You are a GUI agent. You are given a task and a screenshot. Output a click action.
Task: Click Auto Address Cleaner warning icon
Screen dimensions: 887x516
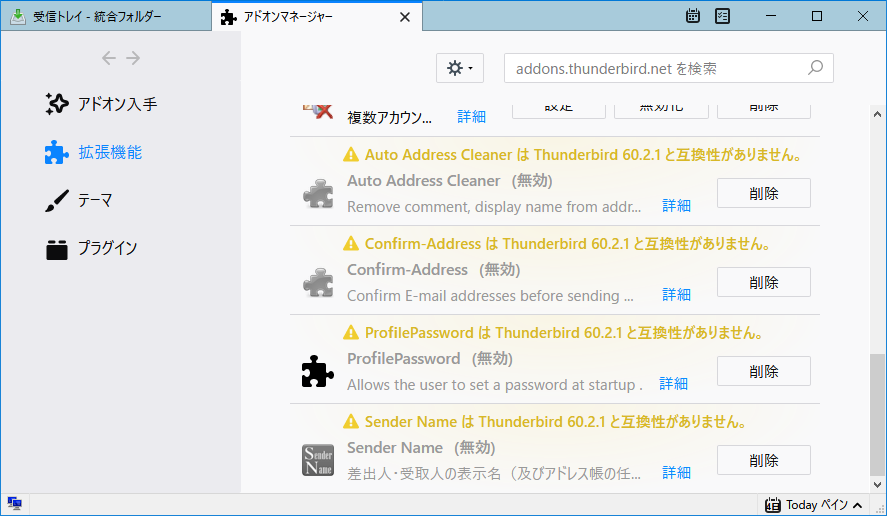[351, 154]
